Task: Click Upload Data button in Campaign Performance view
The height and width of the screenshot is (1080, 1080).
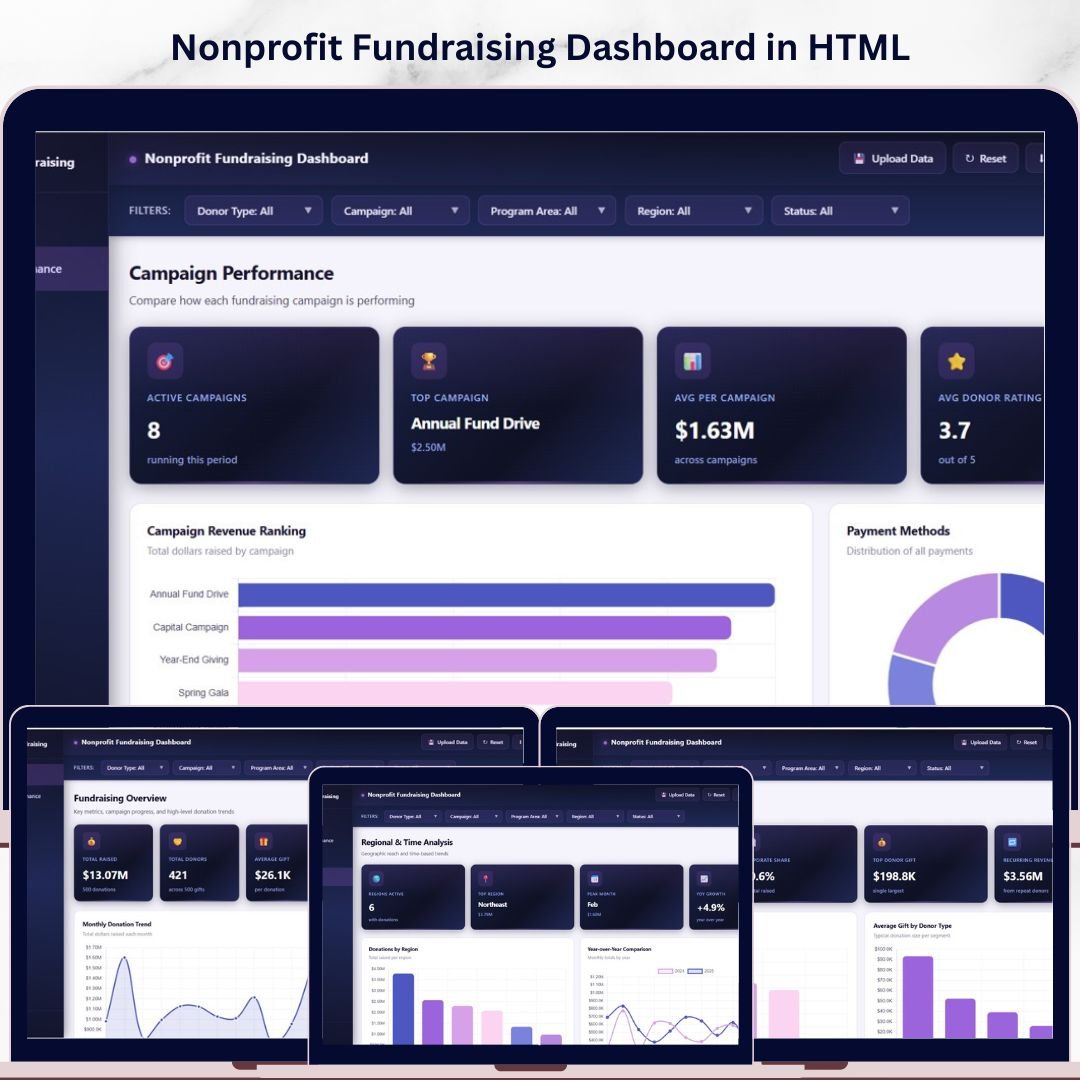Action: [892, 158]
